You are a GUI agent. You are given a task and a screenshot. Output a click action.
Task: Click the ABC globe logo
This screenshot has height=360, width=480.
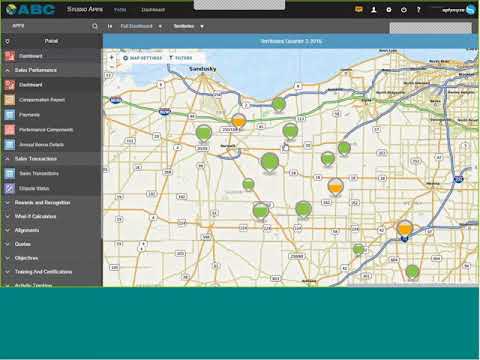11,9
